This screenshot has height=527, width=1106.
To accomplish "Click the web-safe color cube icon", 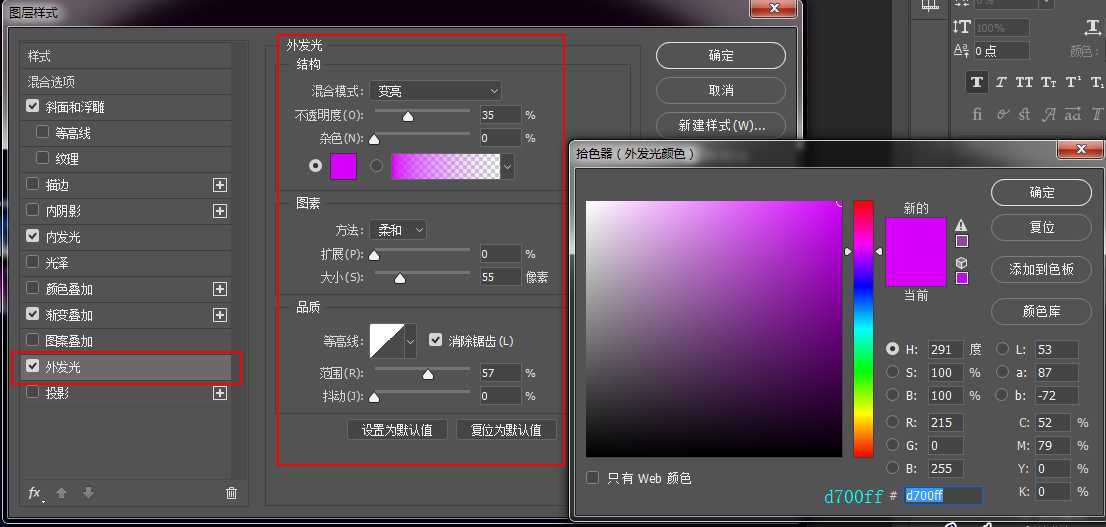I will tap(961, 263).
